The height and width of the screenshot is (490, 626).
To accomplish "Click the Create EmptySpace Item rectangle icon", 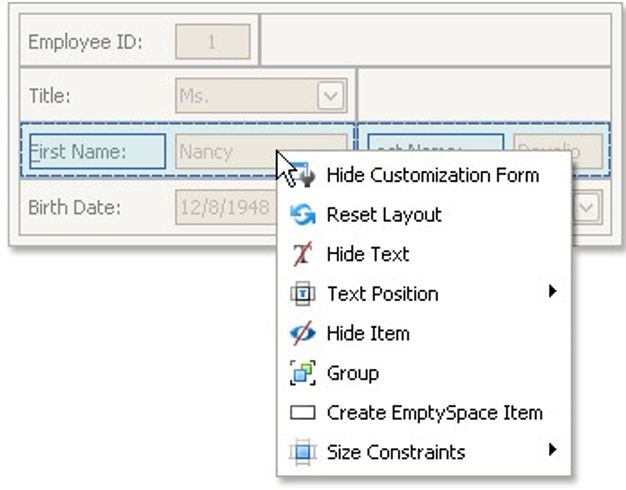I will click(x=302, y=413).
